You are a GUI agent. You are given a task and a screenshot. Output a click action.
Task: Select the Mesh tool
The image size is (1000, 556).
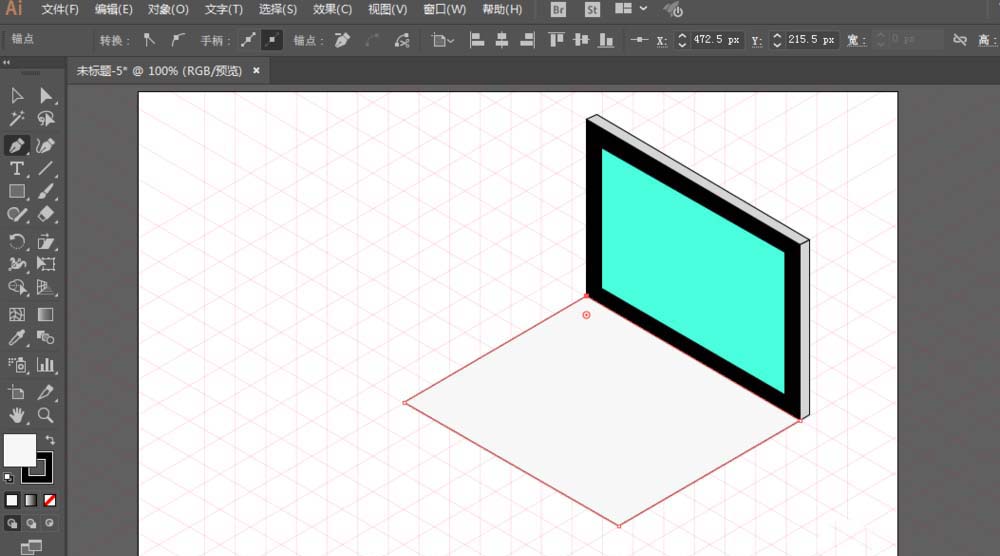pos(17,314)
